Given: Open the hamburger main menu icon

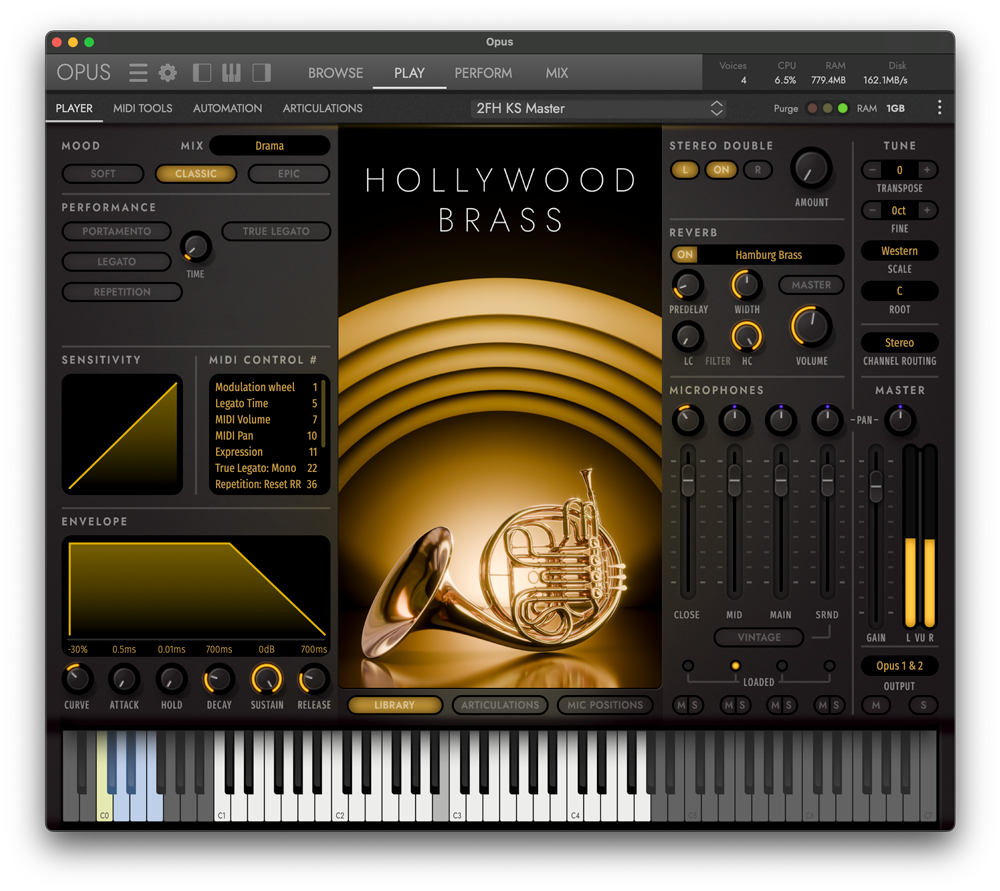Looking at the screenshot, I should [x=138, y=73].
